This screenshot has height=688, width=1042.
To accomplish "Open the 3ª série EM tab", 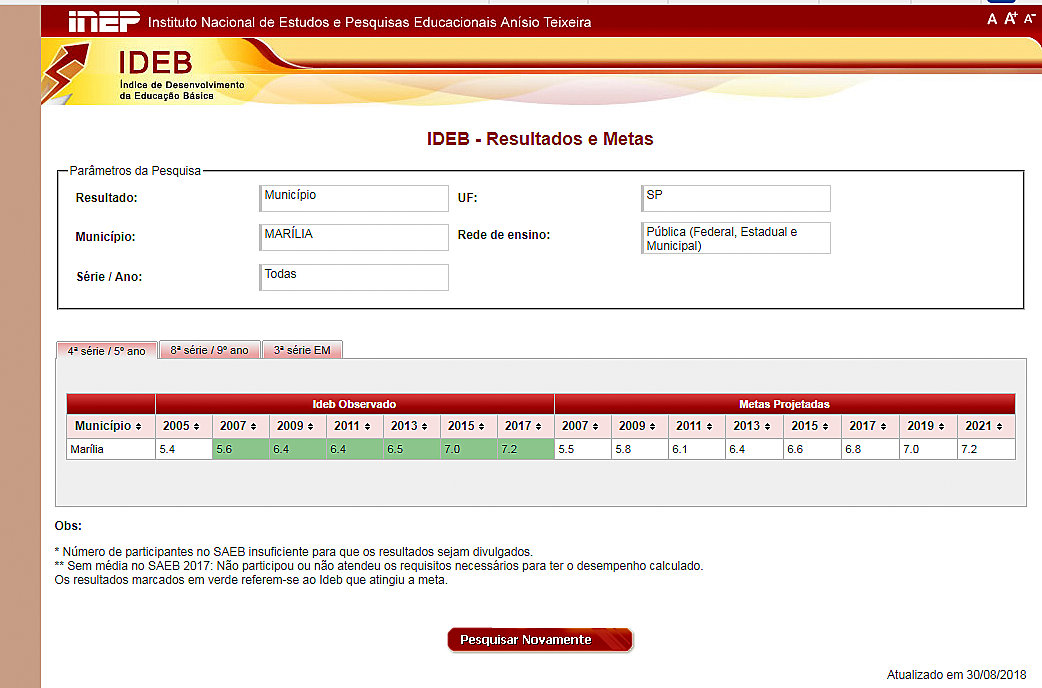I will click(x=302, y=350).
